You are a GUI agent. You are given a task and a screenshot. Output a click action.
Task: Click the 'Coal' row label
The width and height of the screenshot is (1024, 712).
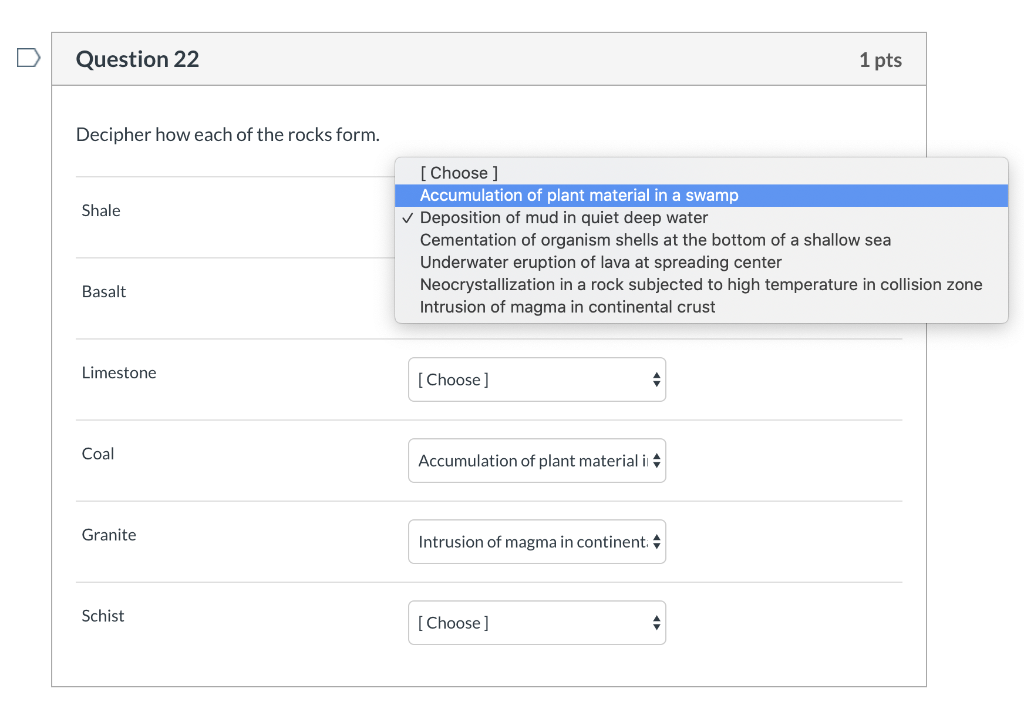[98, 453]
